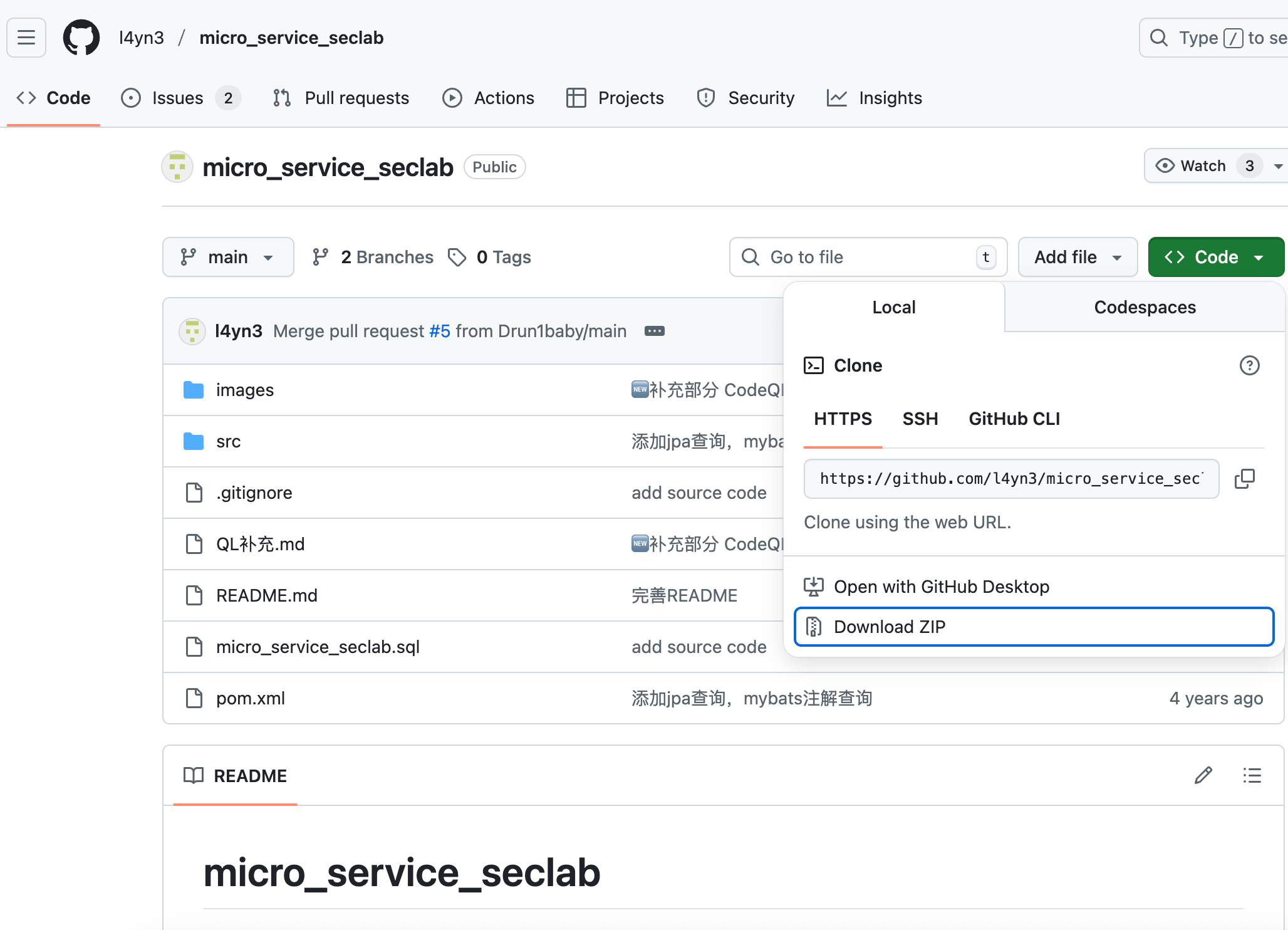This screenshot has width=1288, height=930.
Task: Open the images folder
Action: pyautogui.click(x=244, y=390)
